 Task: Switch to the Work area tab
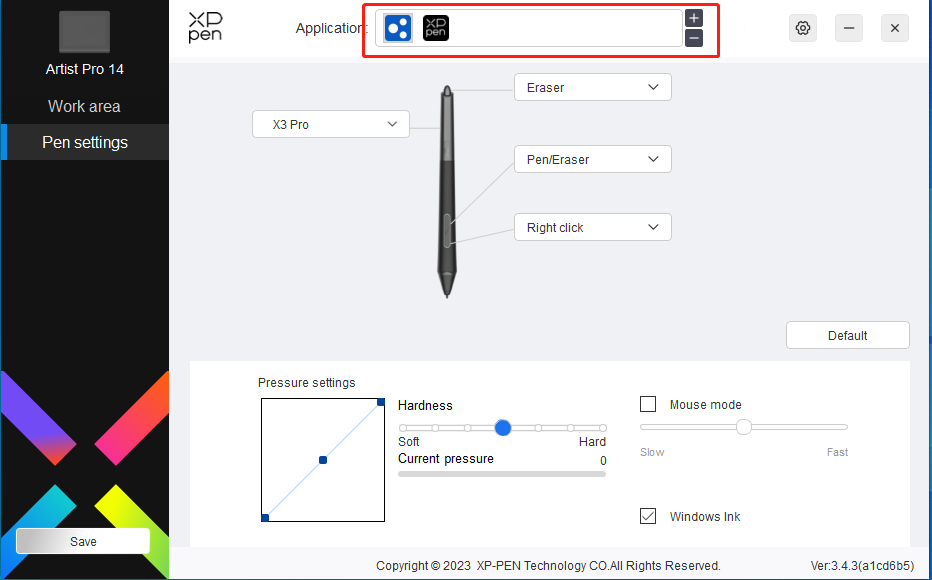click(84, 106)
